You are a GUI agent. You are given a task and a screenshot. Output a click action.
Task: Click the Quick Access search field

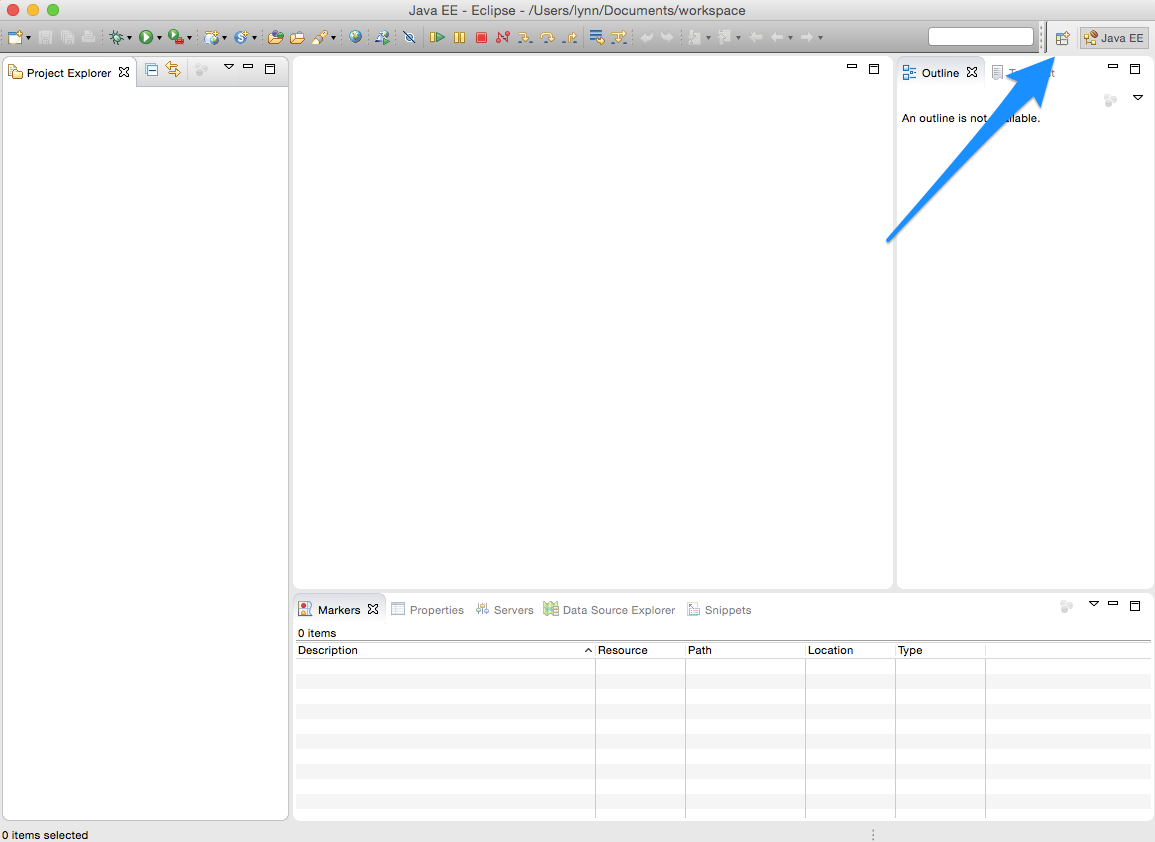(981, 37)
